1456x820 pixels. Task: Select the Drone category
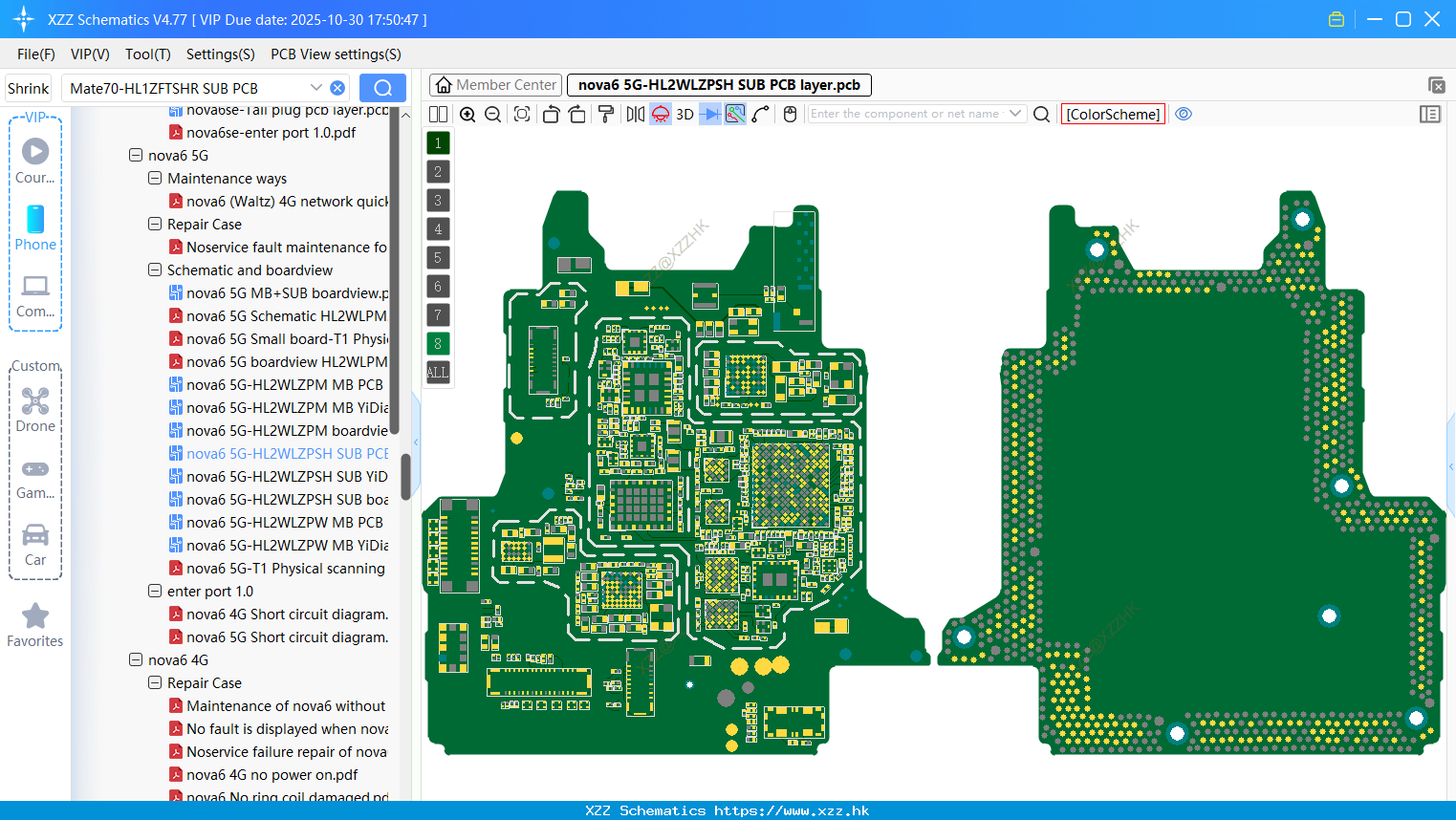pyautogui.click(x=35, y=410)
